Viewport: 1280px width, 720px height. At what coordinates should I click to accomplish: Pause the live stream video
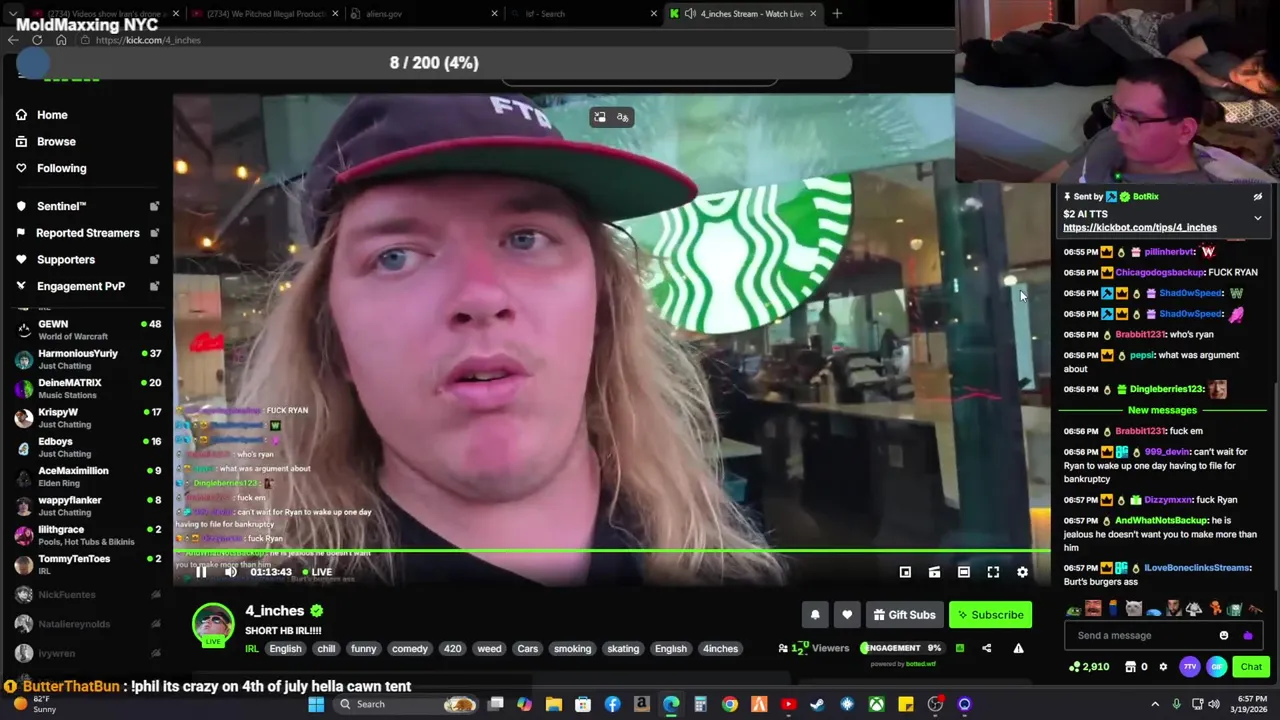(x=201, y=572)
